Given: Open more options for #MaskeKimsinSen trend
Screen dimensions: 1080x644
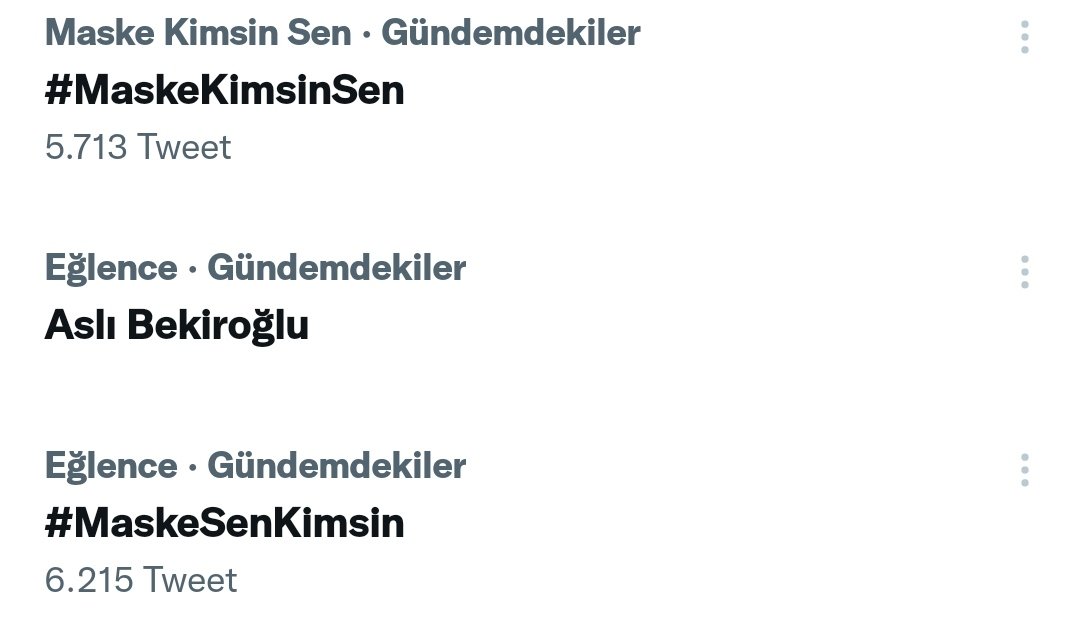Looking at the screenshot, I should point(1025,37).
